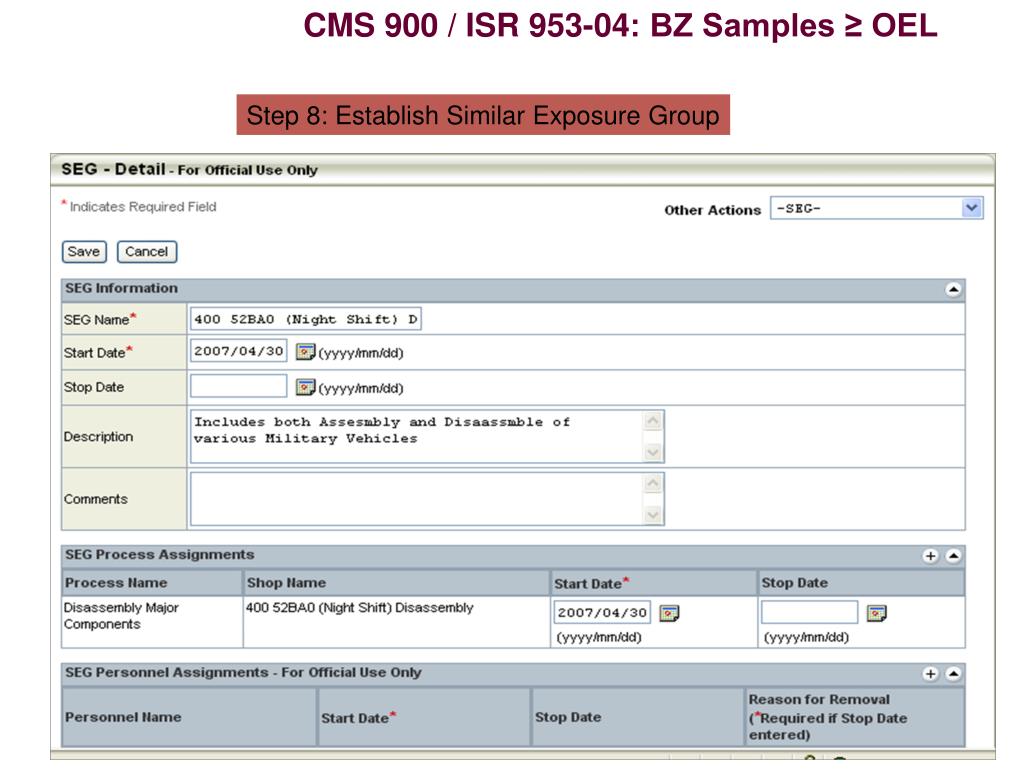Screen dimensions: 1023x780
Task: Click the Description text area
Action: click(x=427, y=436)
